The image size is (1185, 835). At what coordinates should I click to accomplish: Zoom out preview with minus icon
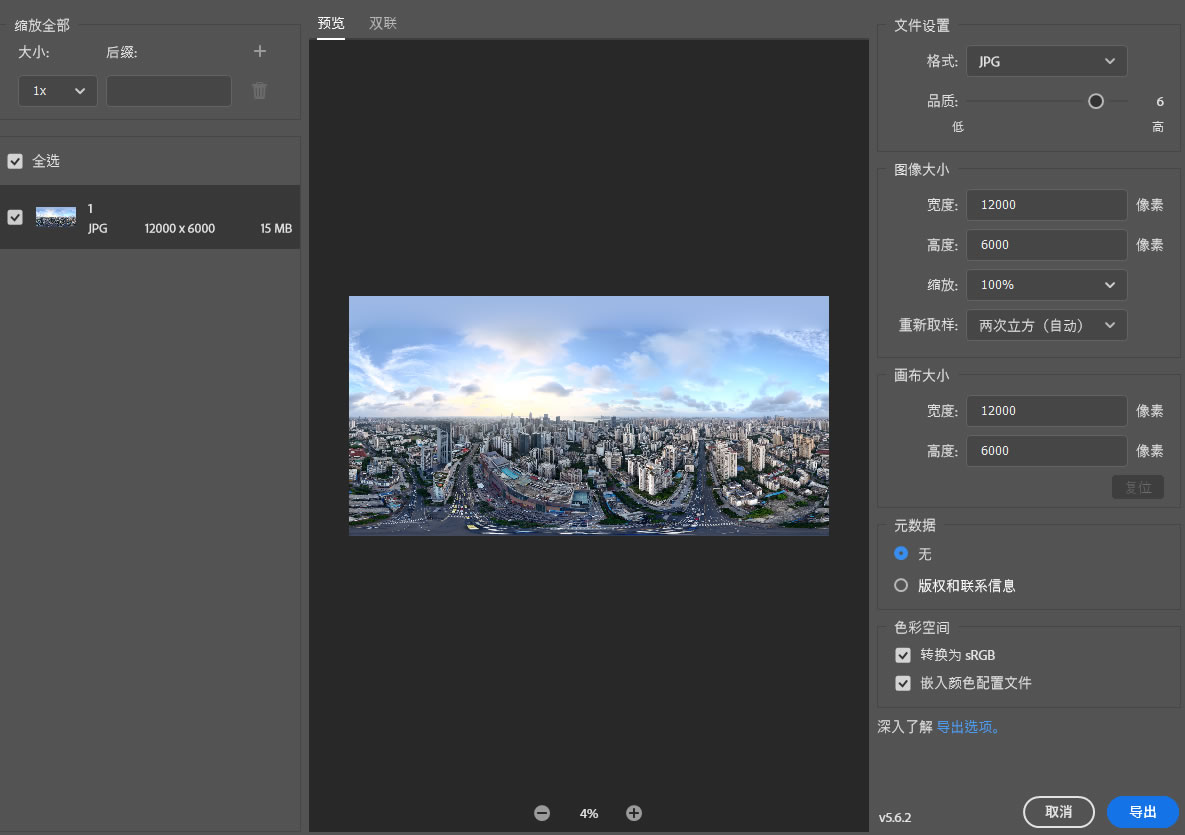(542, 813)
